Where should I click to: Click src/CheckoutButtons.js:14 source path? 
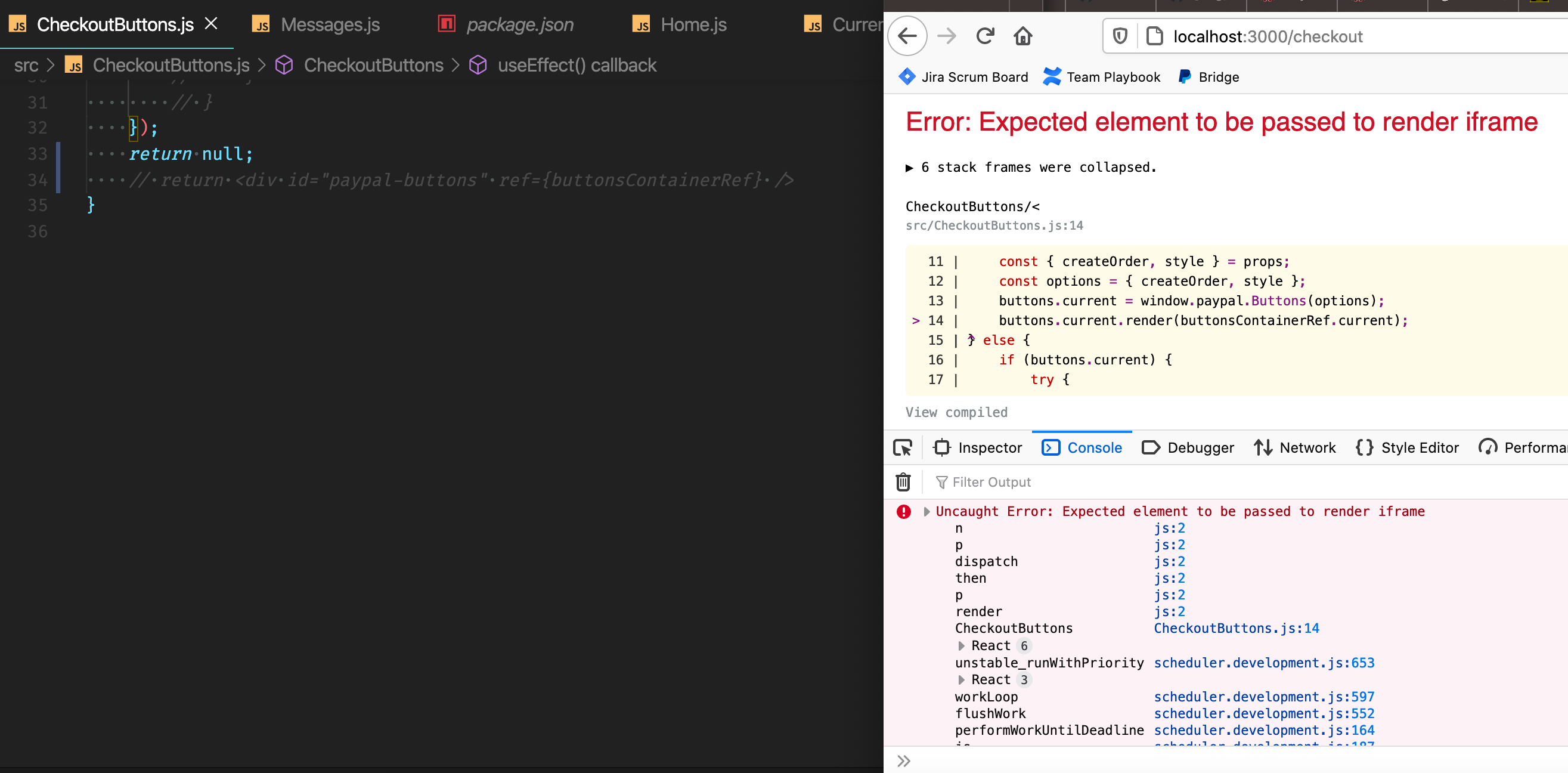pyautogui.click(x=994, y=225)
